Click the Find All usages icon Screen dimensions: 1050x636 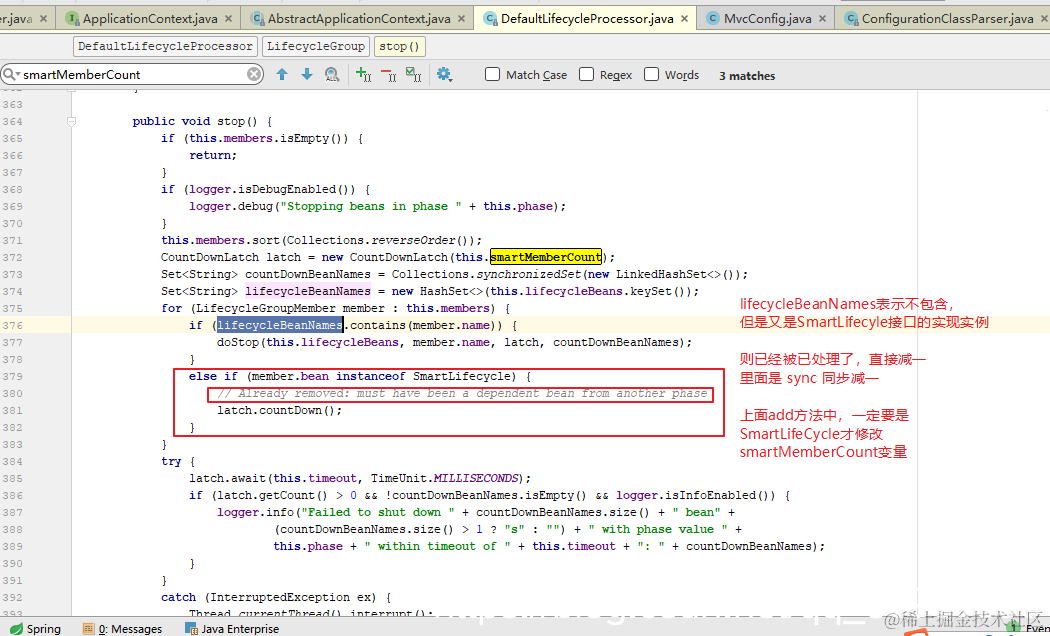[332, 74]
